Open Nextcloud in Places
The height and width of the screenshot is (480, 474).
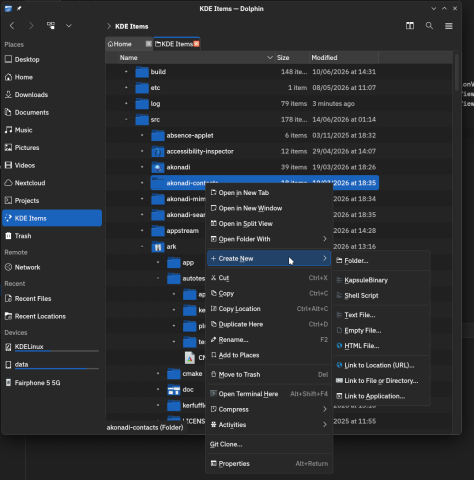point(52,183)
